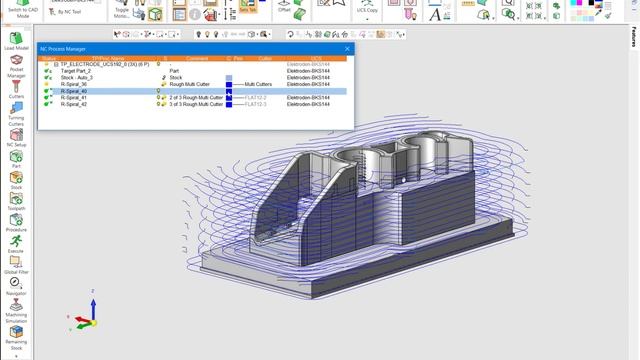Click the Multi Cutters cutter cell
The width and height of the screenshot is (640, 360).
(258, 84)
